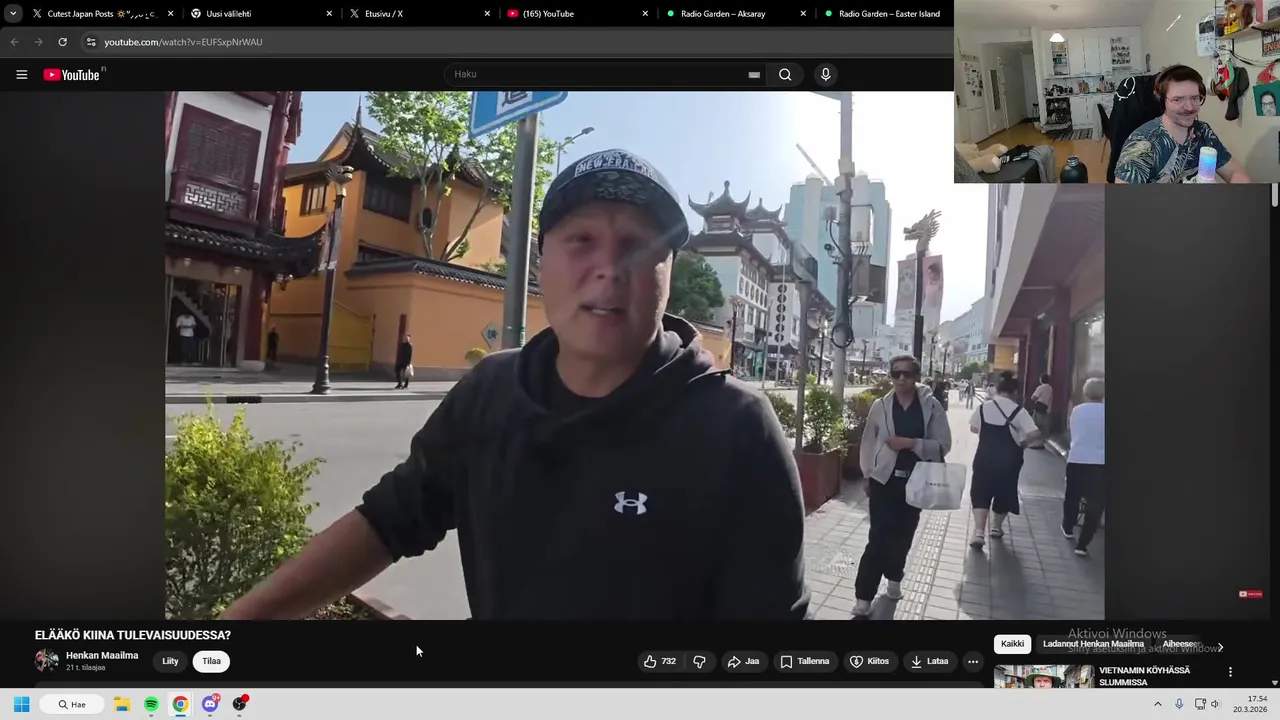This screenshot has height=720, width=1280.
Task: Click the address bar URL
Action: point(183,42)
